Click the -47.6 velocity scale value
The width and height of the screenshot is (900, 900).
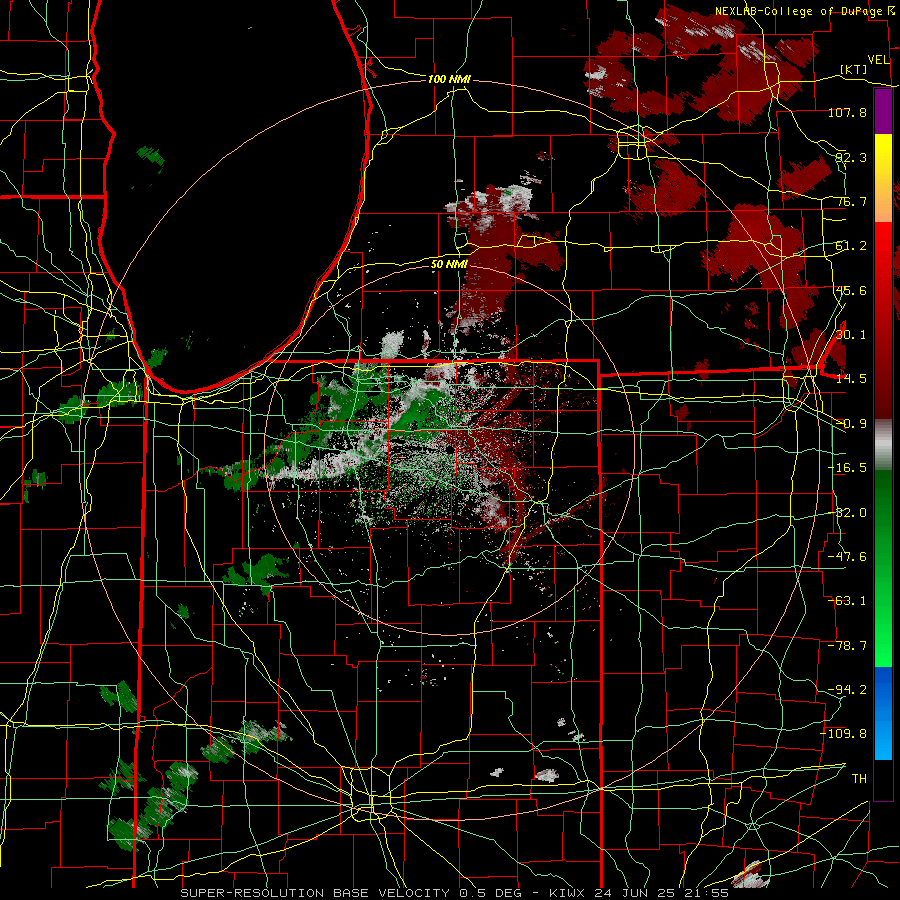(847, 557)
